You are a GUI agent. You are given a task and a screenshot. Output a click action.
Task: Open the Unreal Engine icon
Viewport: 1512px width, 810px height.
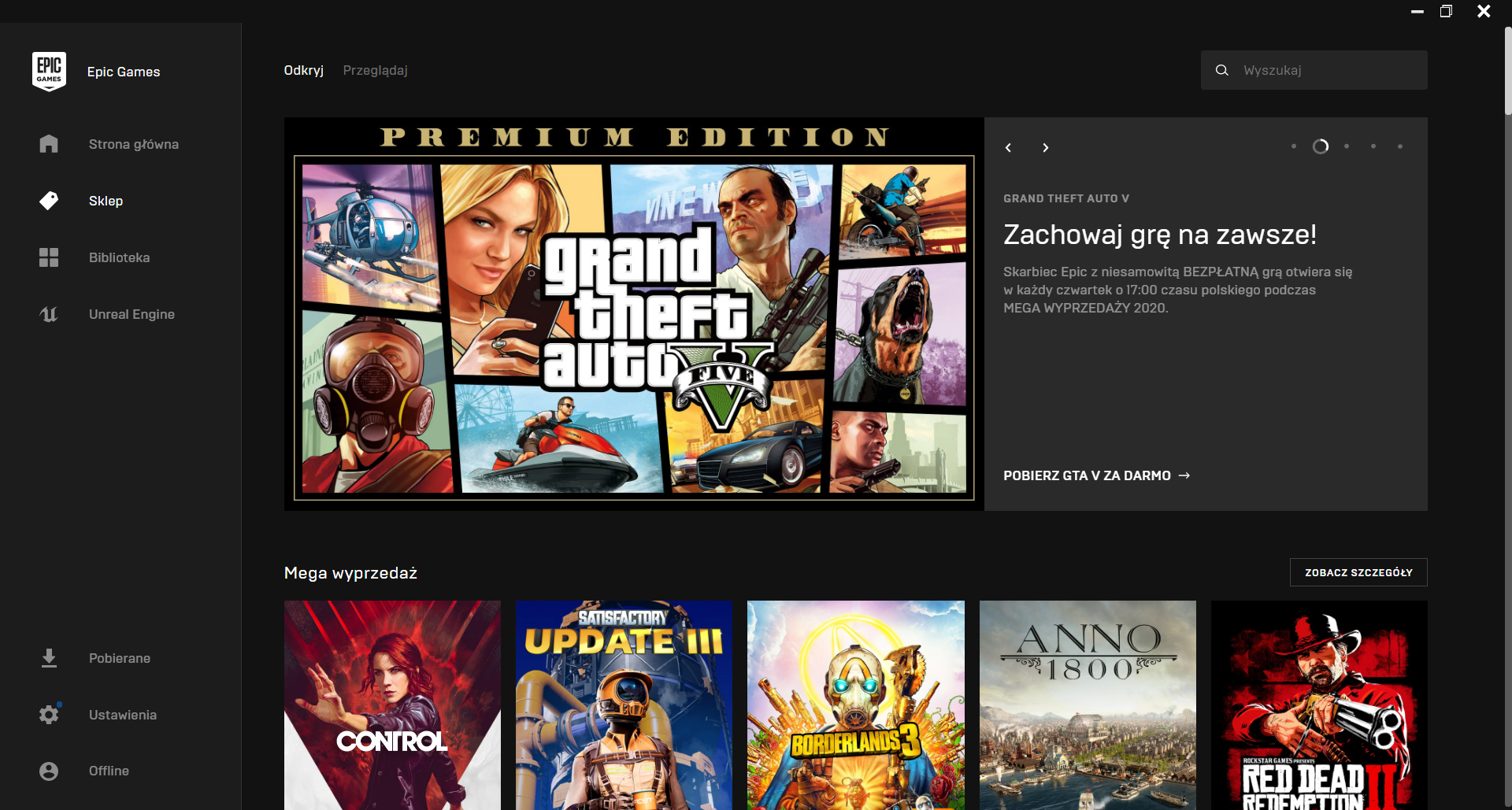(x=49, y=314)
